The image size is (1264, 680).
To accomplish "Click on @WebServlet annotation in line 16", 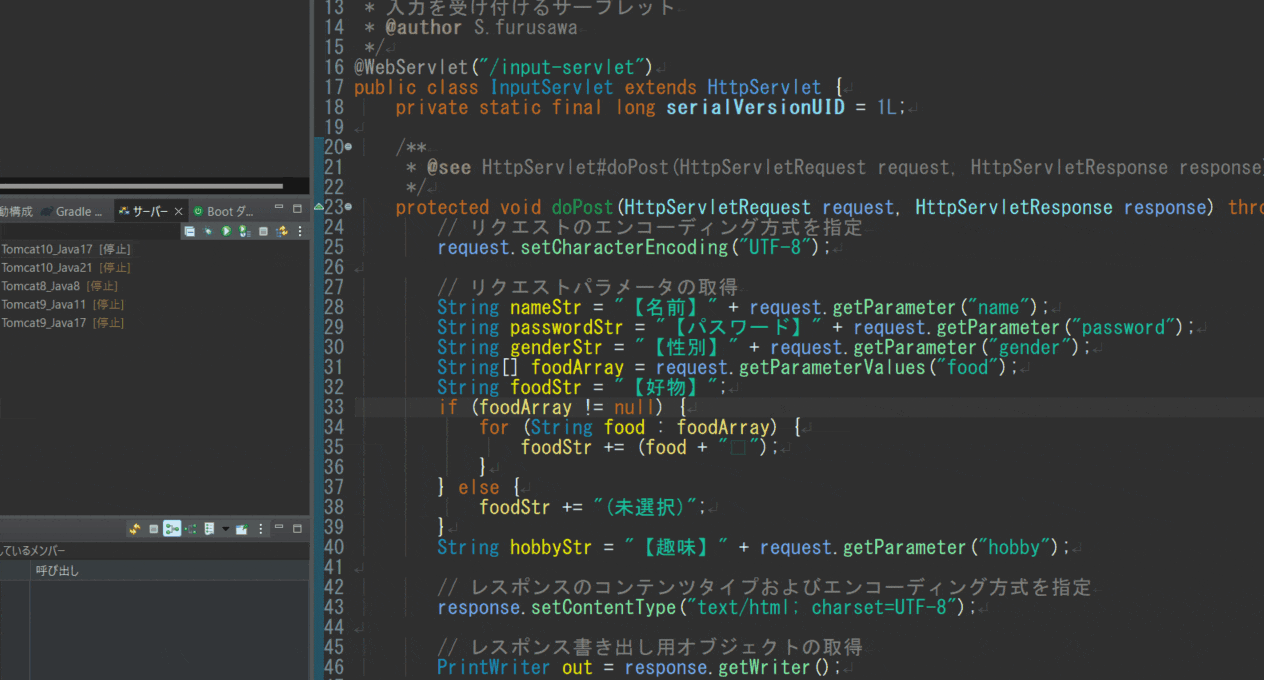I will (410, 68).
